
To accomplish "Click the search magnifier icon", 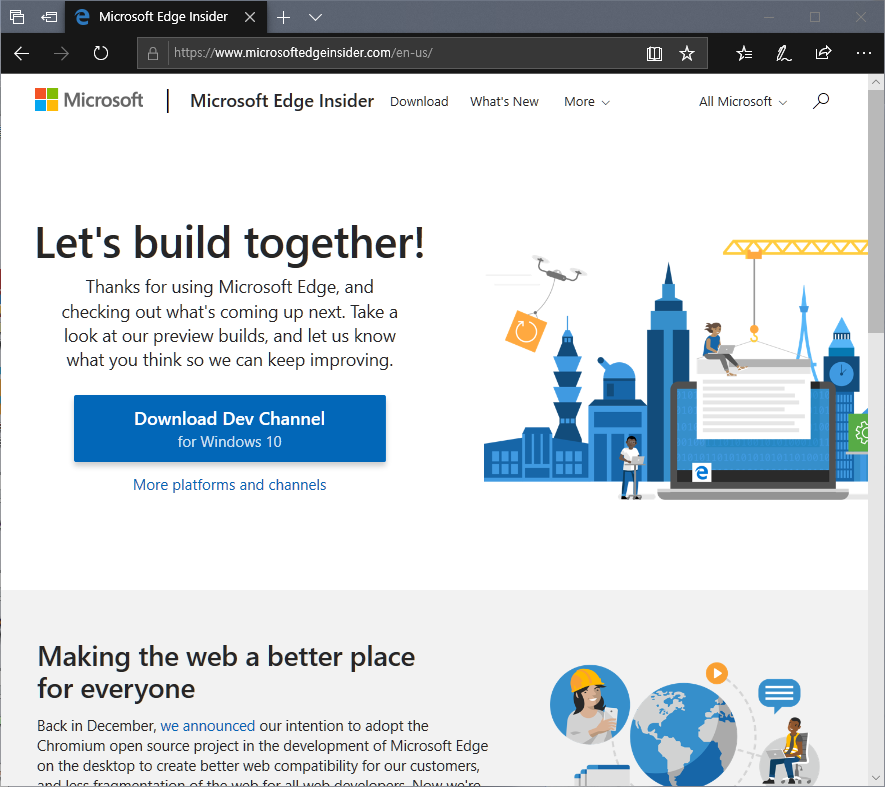I will point(821,101).
